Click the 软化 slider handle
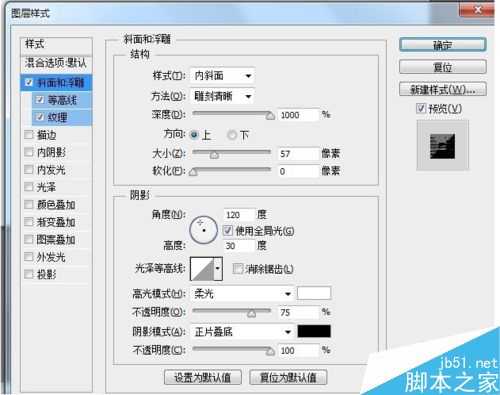This screenshot has width=500, height=395. point(193,172)
